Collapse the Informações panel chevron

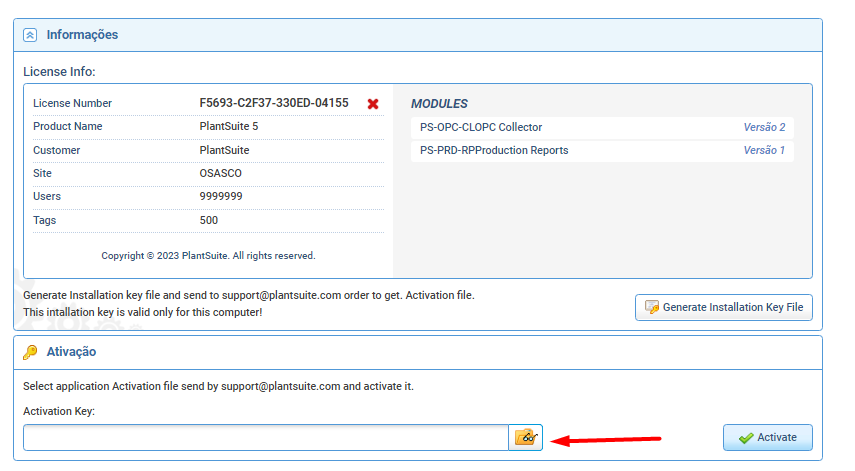[30, 35]
